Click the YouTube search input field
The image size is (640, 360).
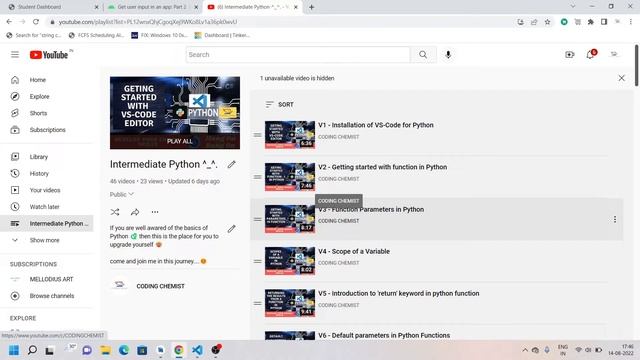[298, 55]
